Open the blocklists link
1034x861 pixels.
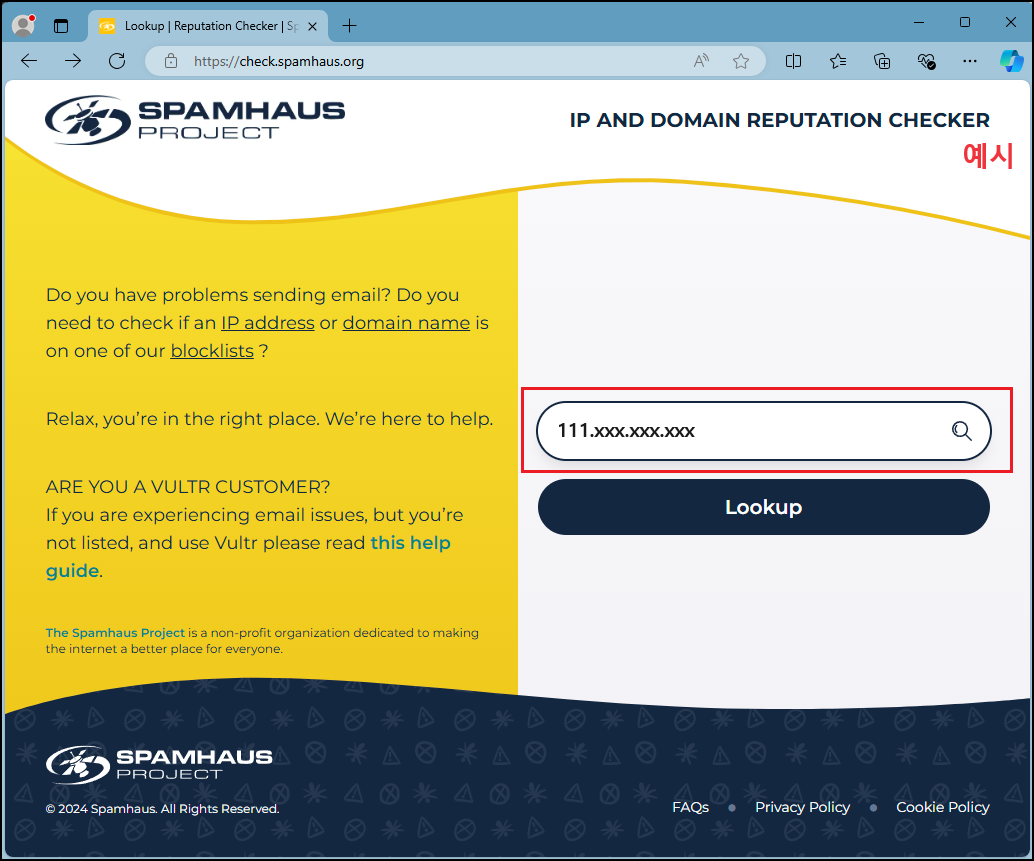pyautogui.click(x=212, y=351)
